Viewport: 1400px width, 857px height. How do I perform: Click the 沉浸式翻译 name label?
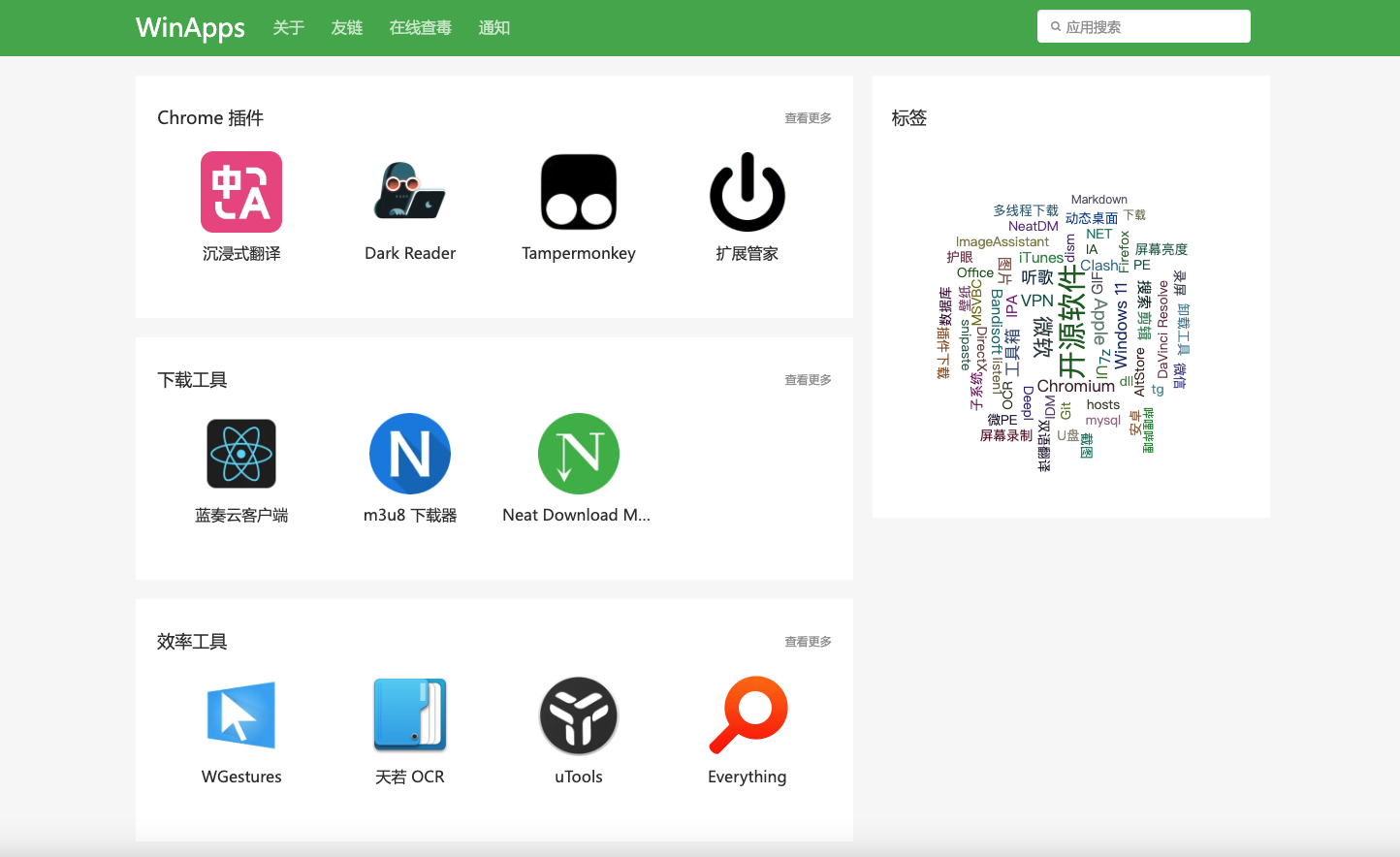click(x=241, y=254)
